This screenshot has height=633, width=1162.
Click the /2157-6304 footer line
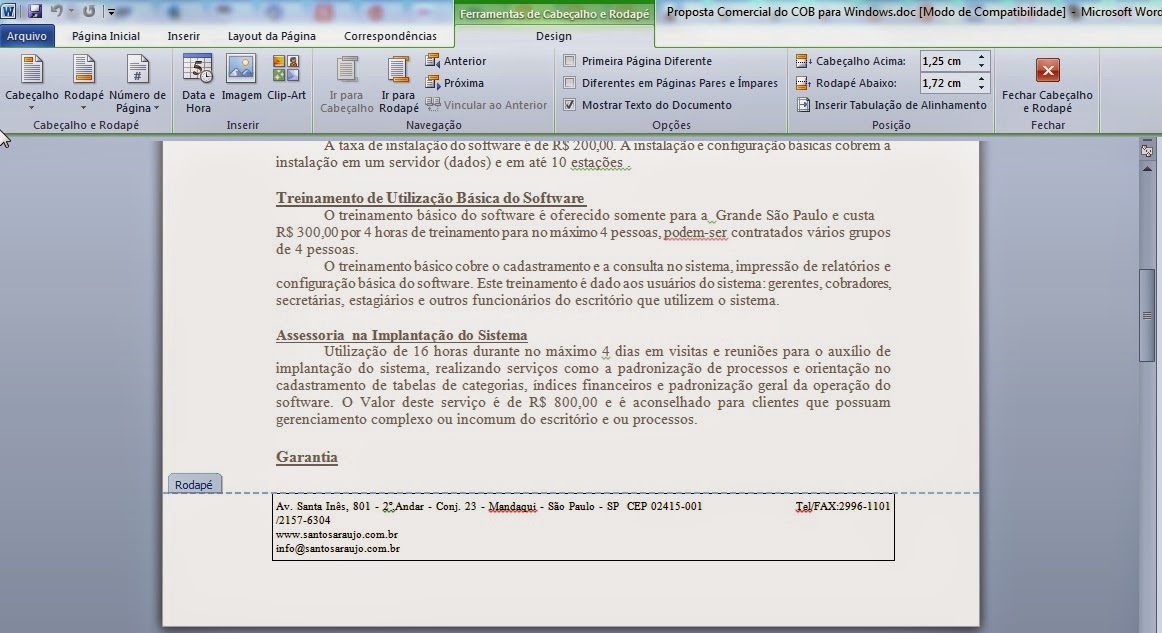click(303, 520)
